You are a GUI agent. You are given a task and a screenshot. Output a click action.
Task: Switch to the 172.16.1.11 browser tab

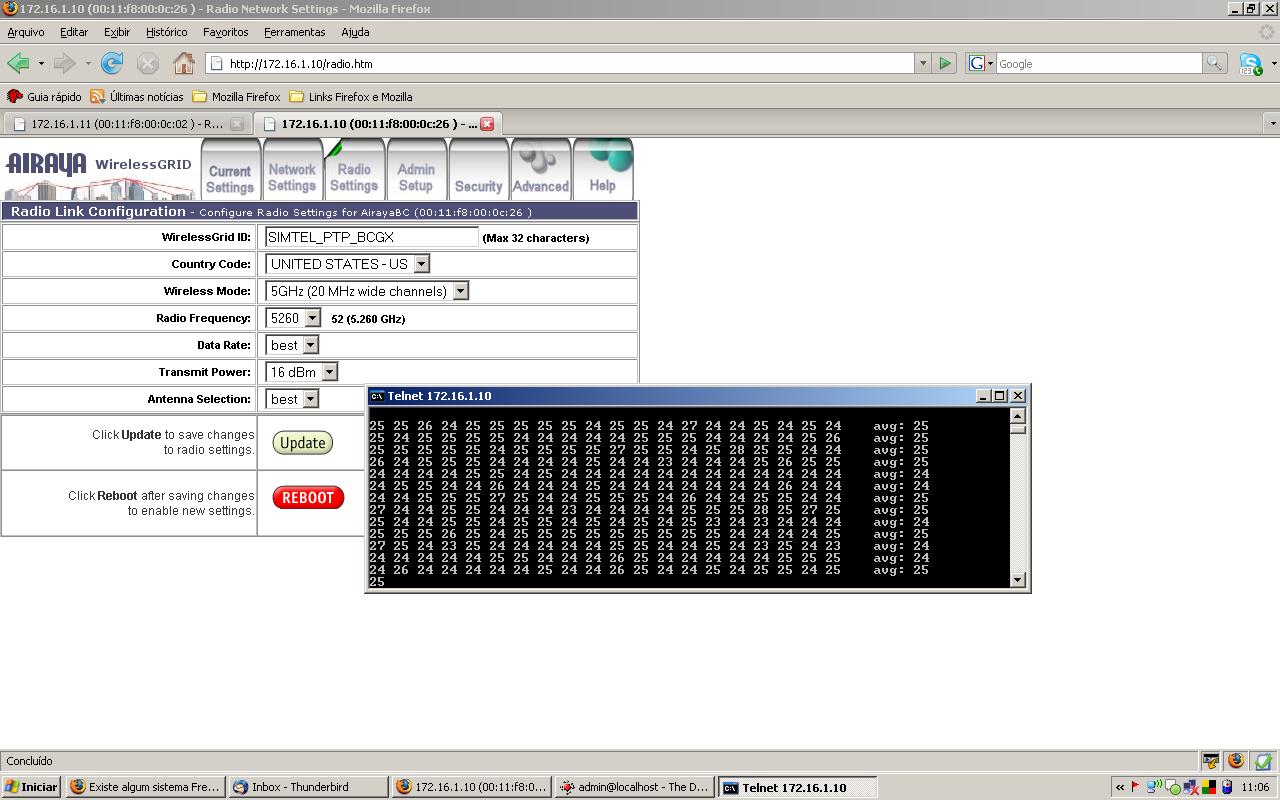pos(126,124)
